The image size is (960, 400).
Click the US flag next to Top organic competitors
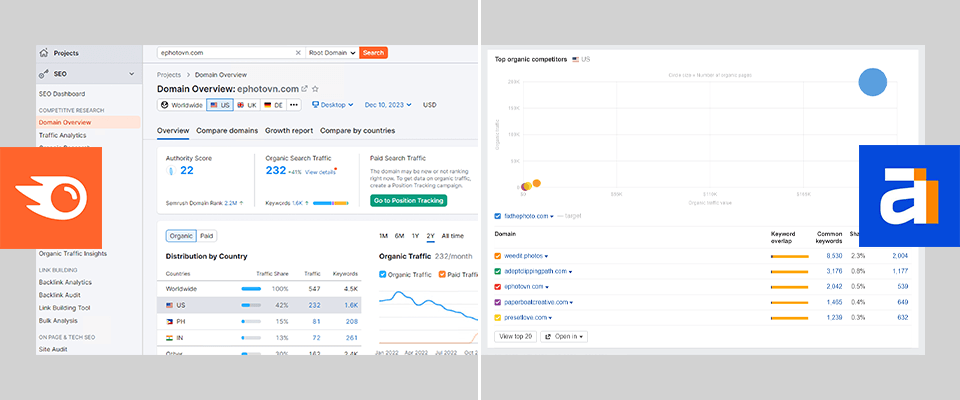[576, 59]
